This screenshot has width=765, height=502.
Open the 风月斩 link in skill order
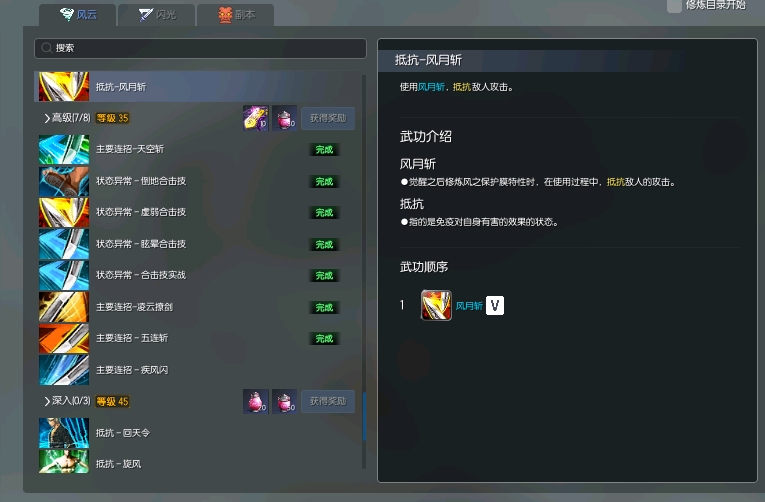coord(469,306)
